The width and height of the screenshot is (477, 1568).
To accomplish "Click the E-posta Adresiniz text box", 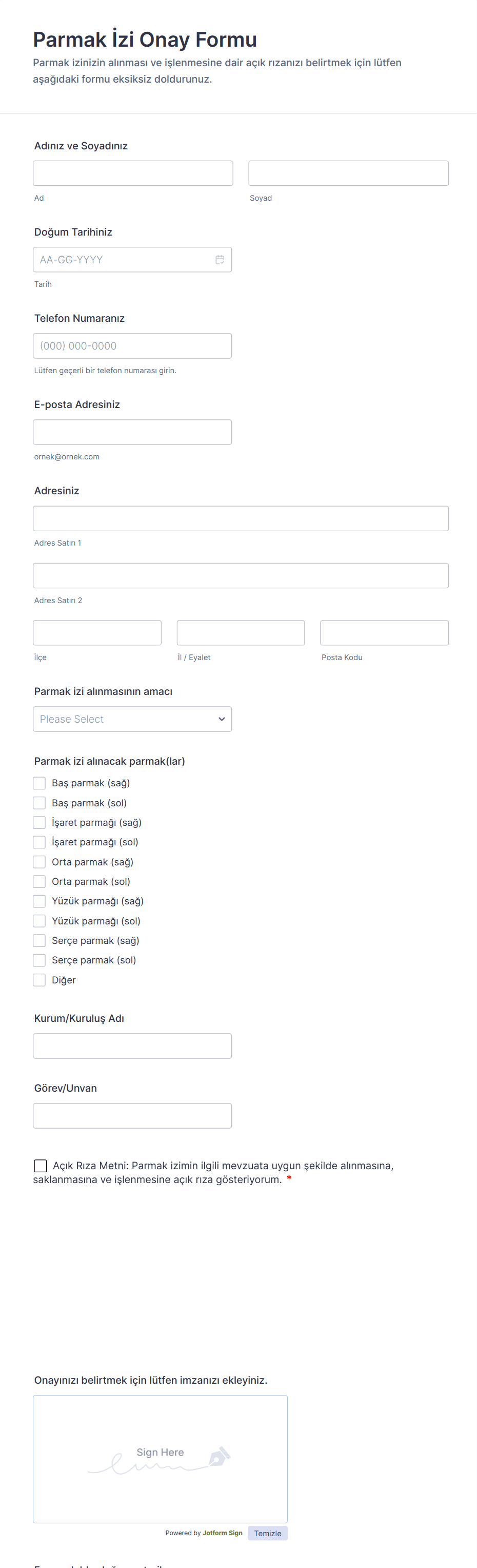I will click(132, 432).
